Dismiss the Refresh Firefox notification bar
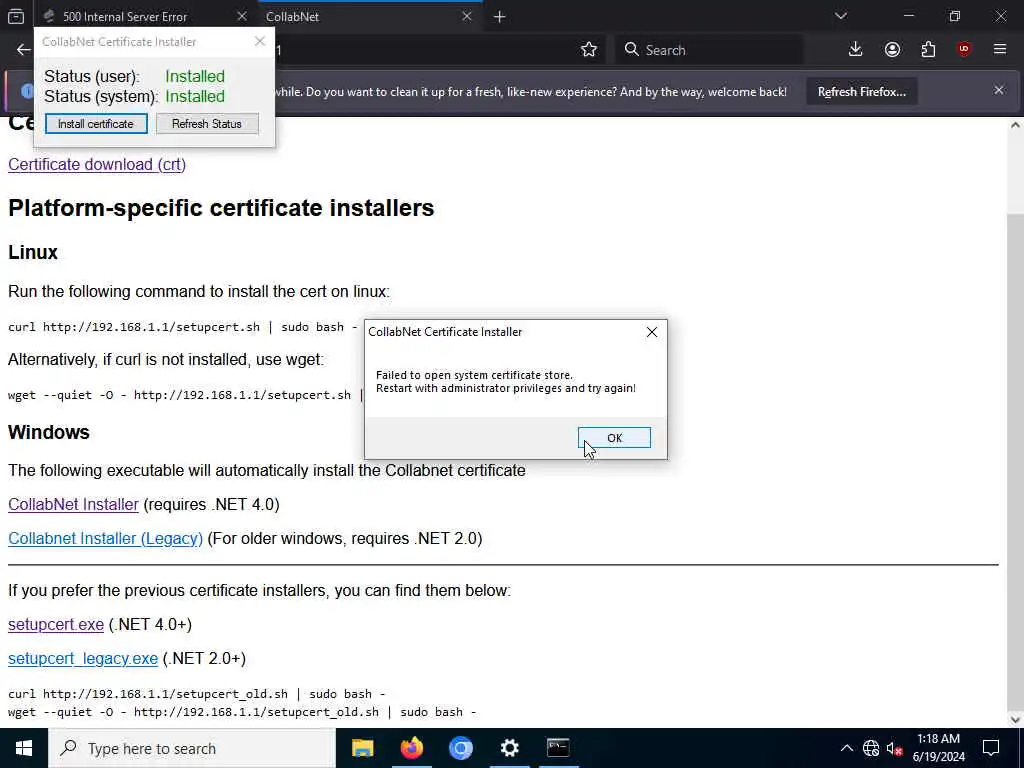The image size is (1024, 768). 999,90
